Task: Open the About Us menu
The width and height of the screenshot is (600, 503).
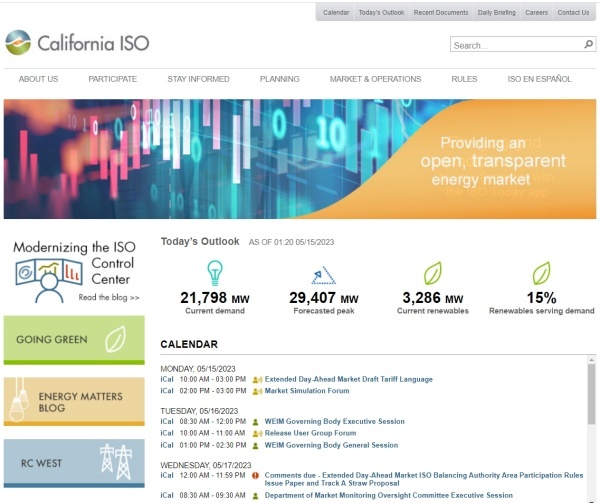Action: (x=38, y=79)
